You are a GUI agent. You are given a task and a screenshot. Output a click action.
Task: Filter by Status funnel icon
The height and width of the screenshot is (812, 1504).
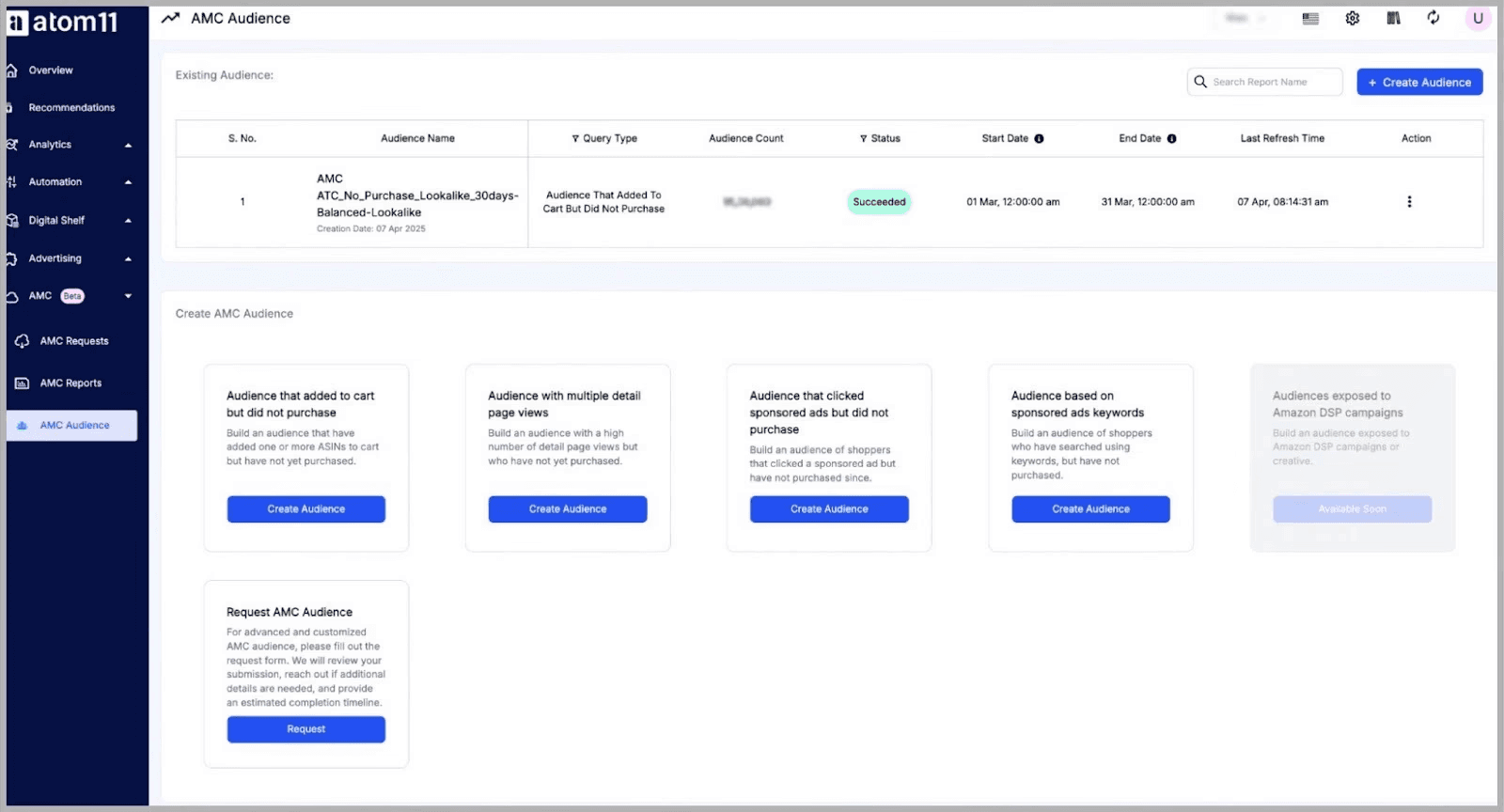point(863,138)
